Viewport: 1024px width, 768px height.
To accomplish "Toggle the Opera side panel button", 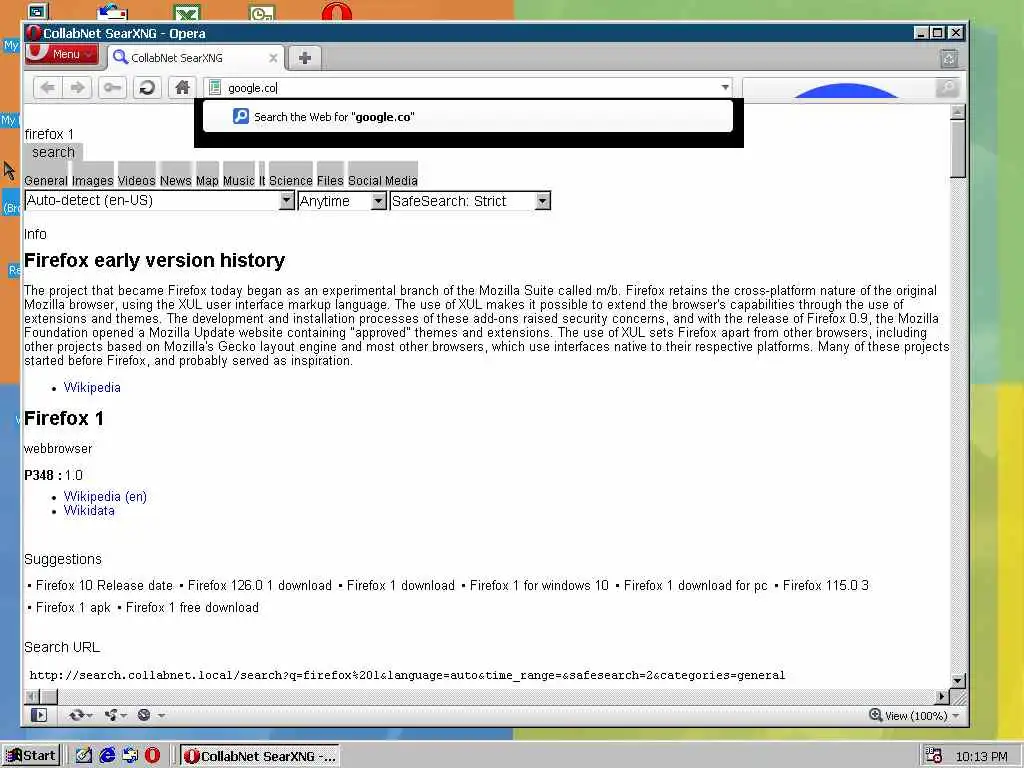I will click(x=39, y=715).
